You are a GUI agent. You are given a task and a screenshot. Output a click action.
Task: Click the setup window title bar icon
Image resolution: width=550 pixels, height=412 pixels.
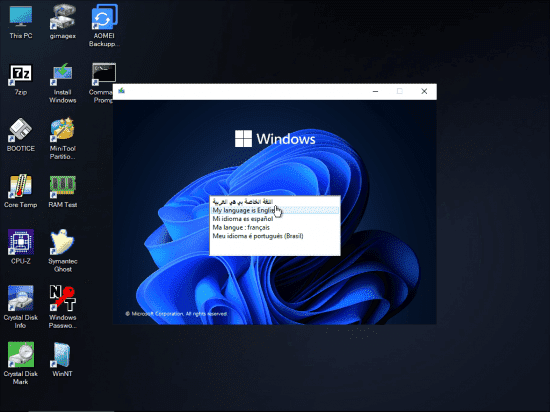point(121,91)
